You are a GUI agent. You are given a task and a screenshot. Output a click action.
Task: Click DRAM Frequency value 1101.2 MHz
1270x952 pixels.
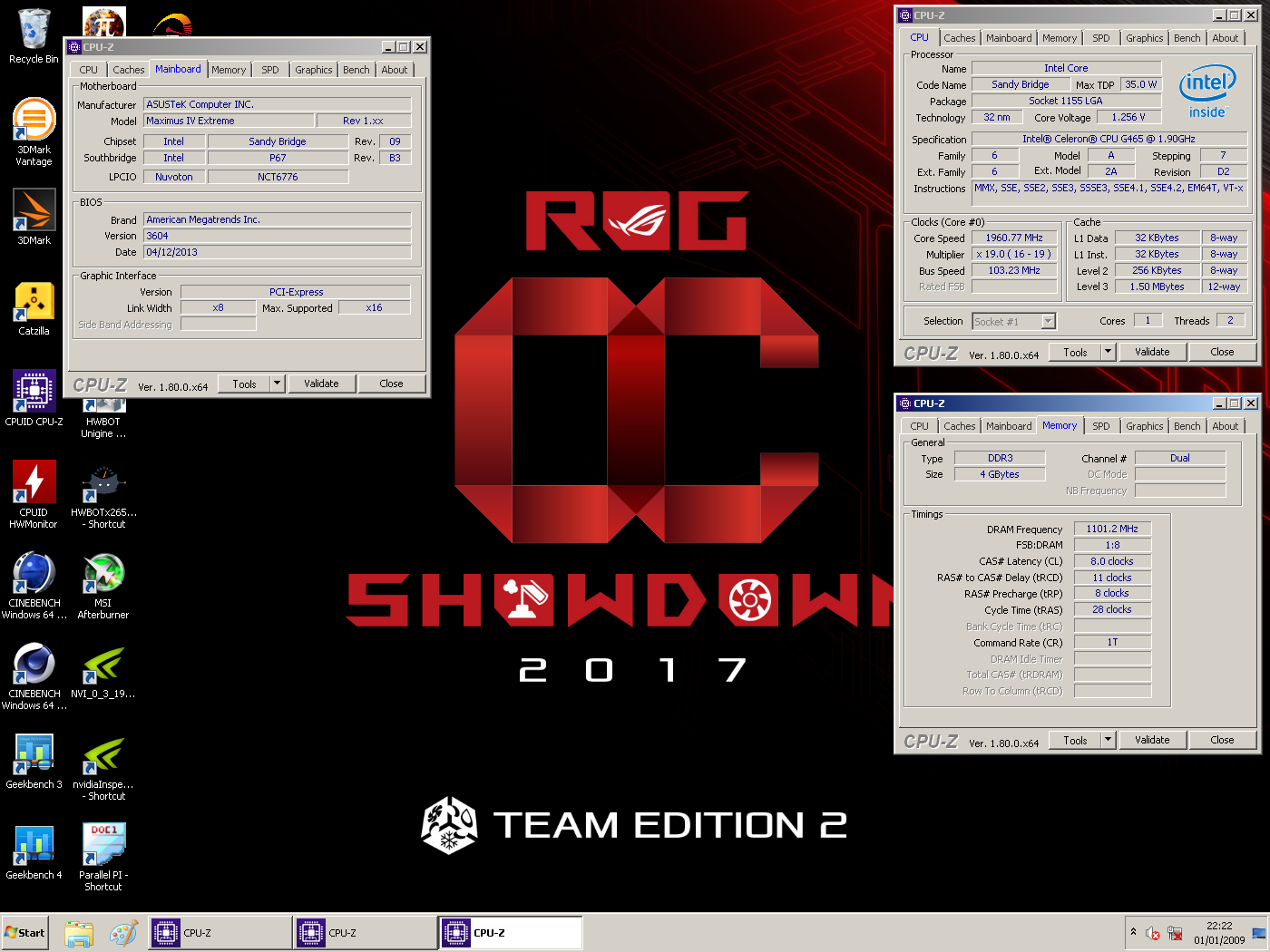tap(1112, 529)
